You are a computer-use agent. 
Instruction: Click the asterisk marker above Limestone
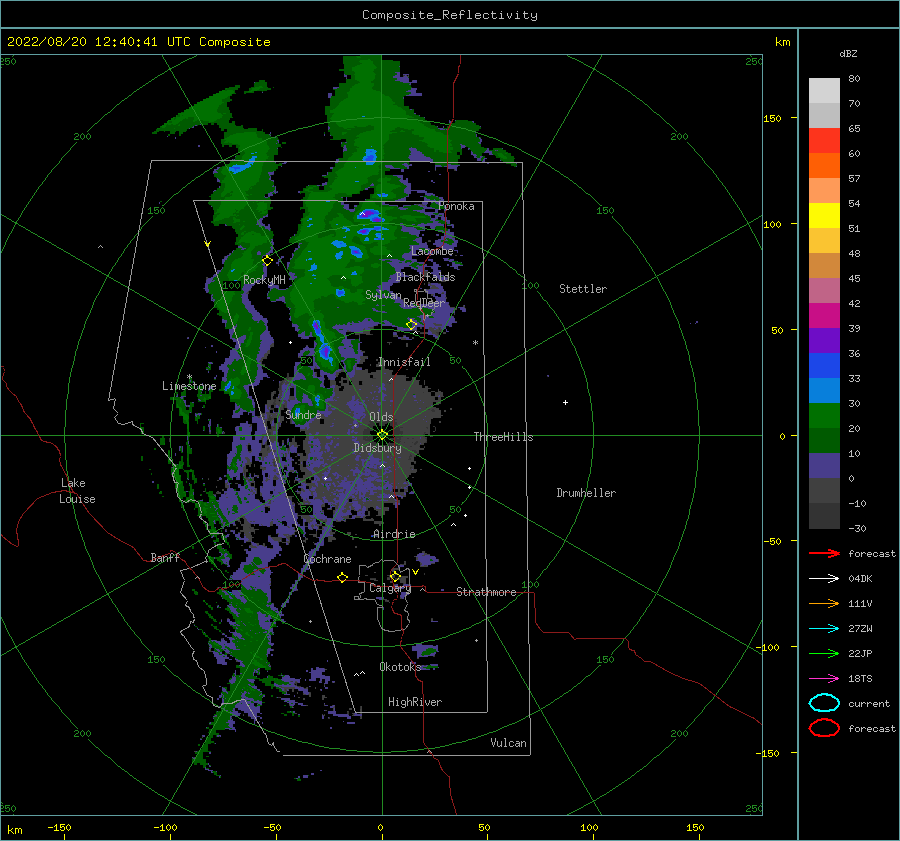coord(189,377)
